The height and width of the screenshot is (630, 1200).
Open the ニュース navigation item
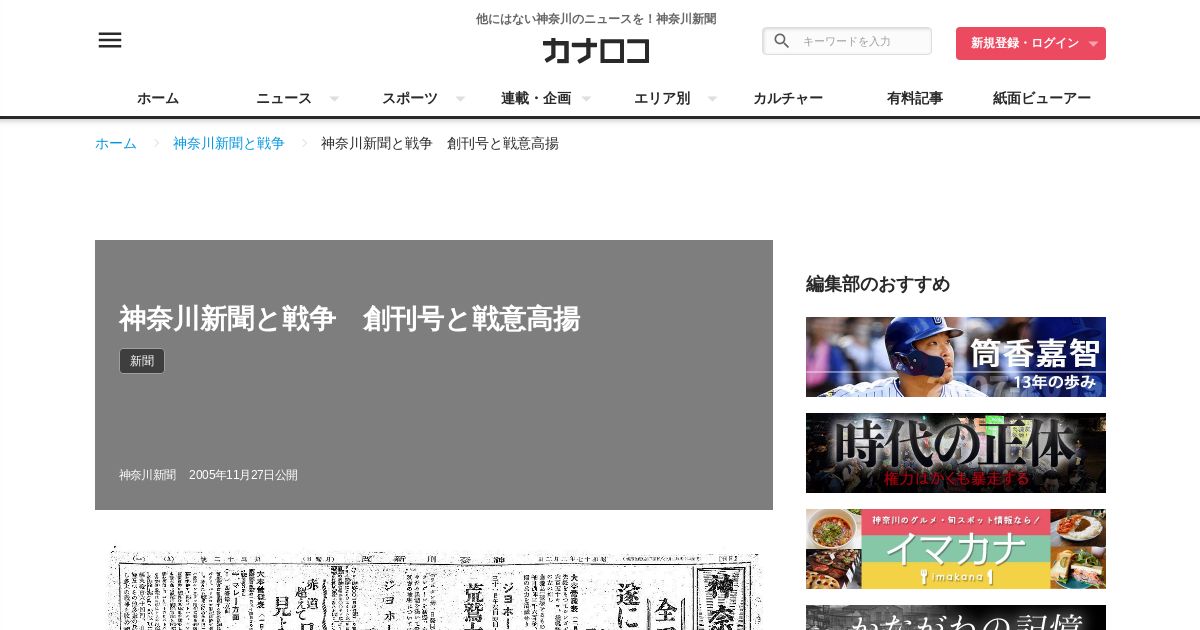[284, 98]
